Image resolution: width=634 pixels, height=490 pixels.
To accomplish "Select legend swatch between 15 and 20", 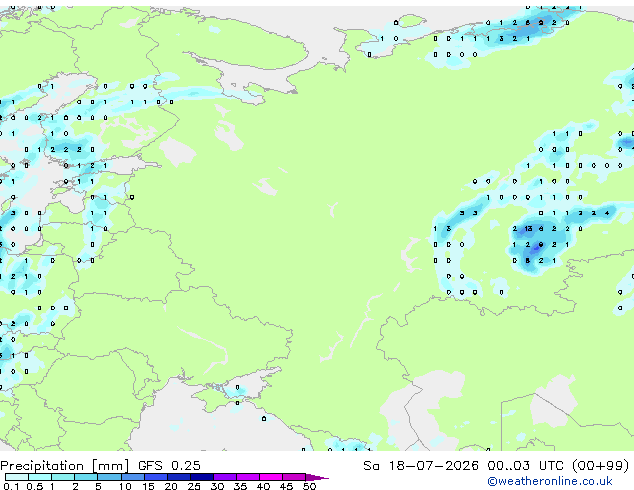I will 156,477.
